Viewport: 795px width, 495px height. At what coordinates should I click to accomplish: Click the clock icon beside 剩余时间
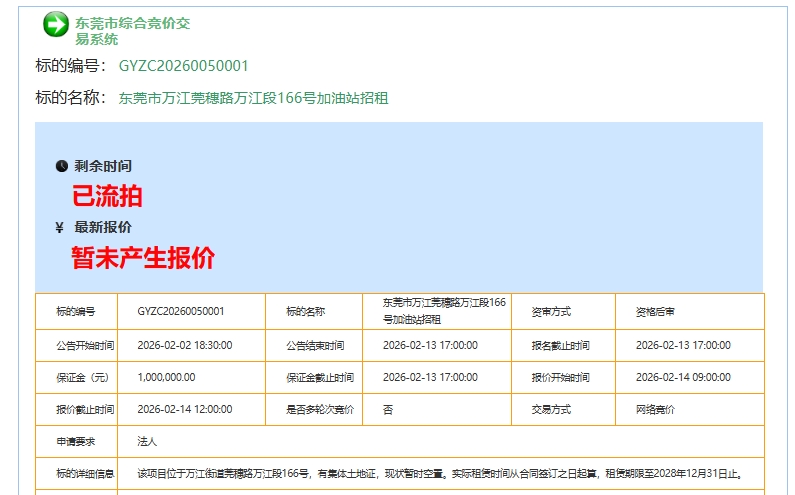[x=62, y=166]
